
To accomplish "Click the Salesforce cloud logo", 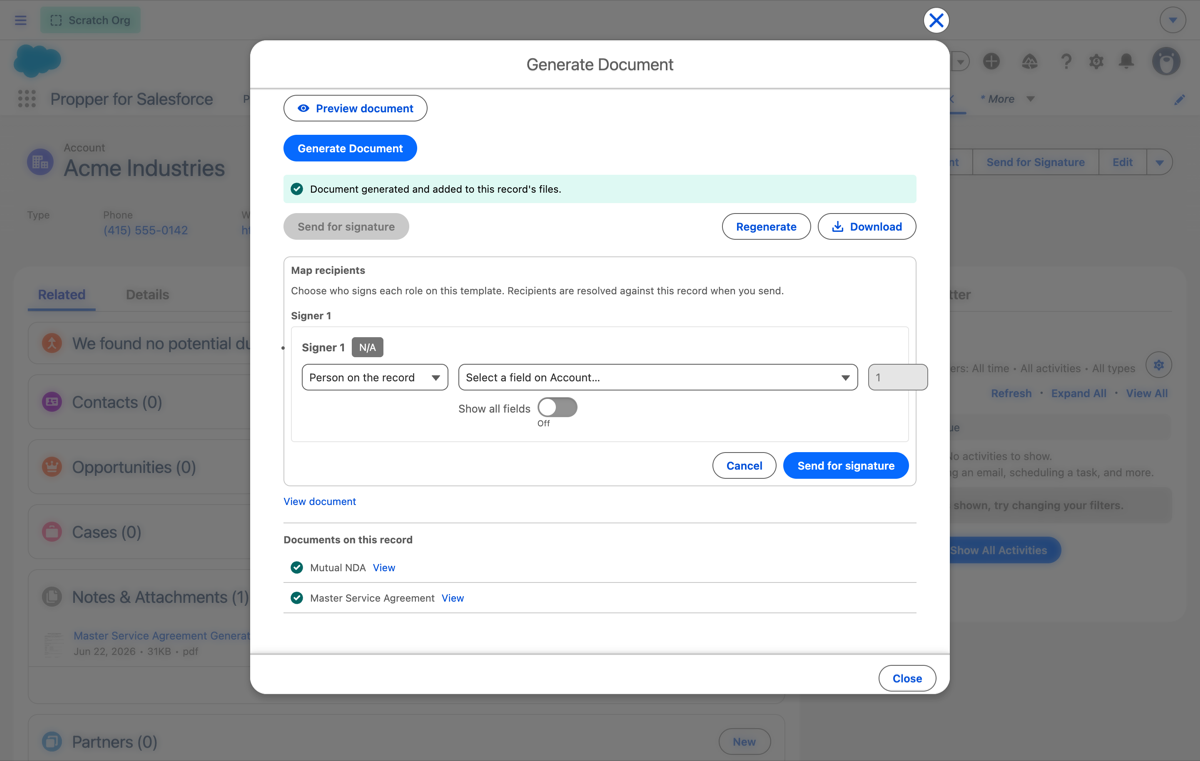I will pos(38,62).
